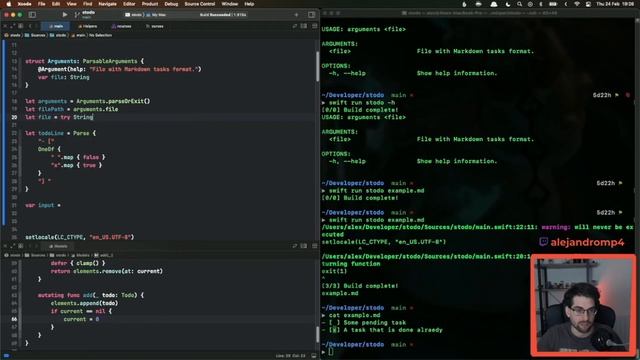The image size is (640, 360).
Task: Open the related items grid in top editor
Action: click(20, 26)
